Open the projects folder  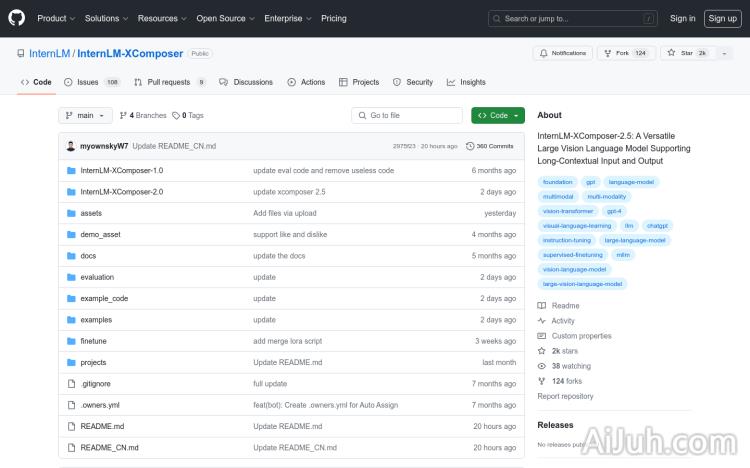(x=93, y=362)
